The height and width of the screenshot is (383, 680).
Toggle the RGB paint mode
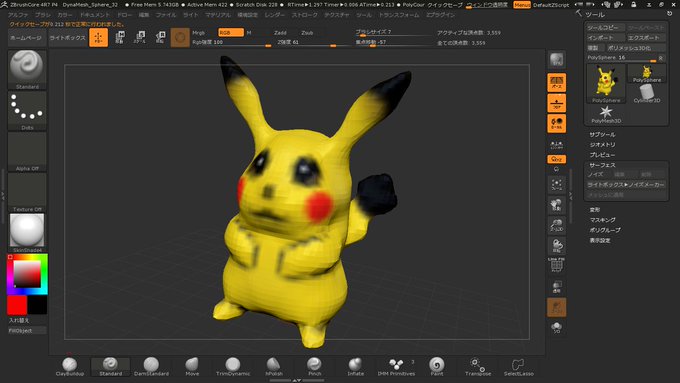point(231,33)
